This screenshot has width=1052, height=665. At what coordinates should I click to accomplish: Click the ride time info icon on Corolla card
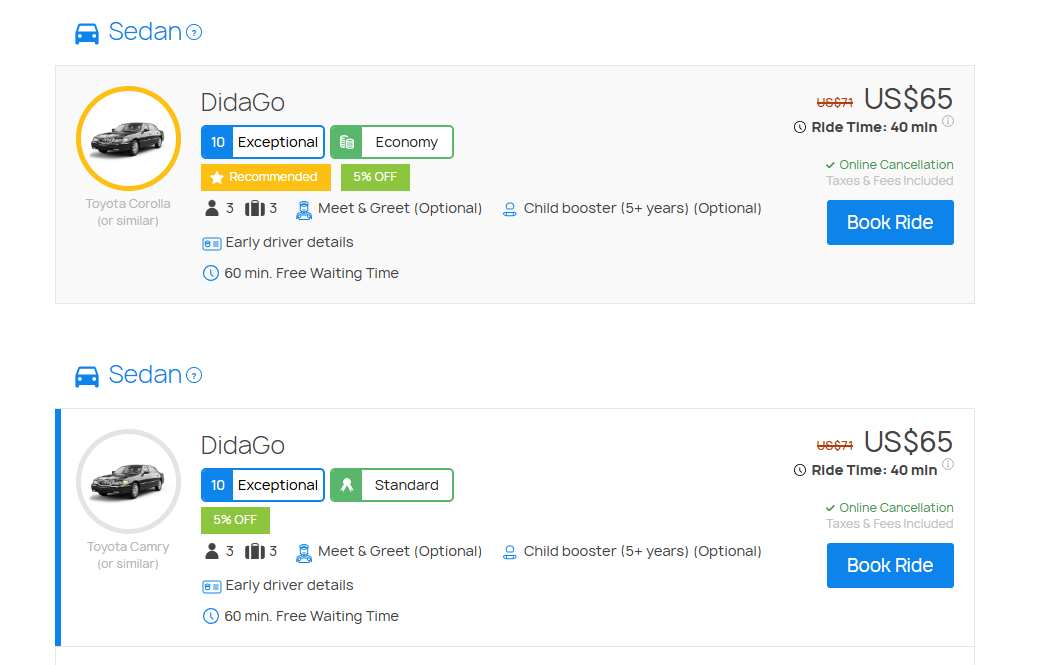[x=948, y=121]
